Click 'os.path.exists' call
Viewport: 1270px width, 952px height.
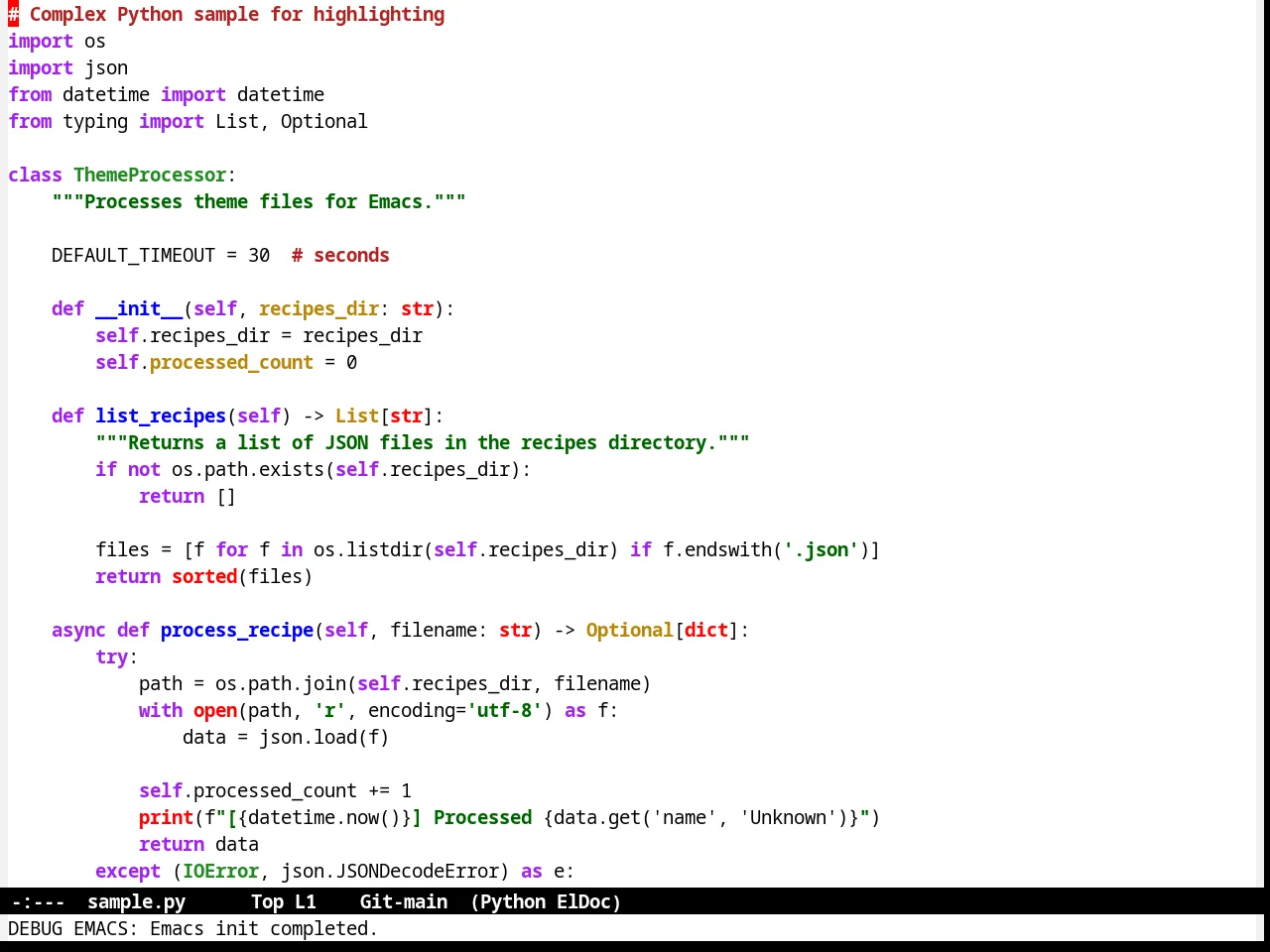[248, 469]
